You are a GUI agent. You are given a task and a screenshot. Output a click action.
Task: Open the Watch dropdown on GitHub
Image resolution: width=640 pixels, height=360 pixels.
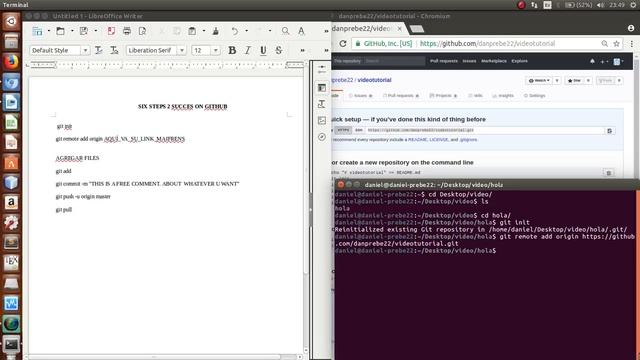539,80
